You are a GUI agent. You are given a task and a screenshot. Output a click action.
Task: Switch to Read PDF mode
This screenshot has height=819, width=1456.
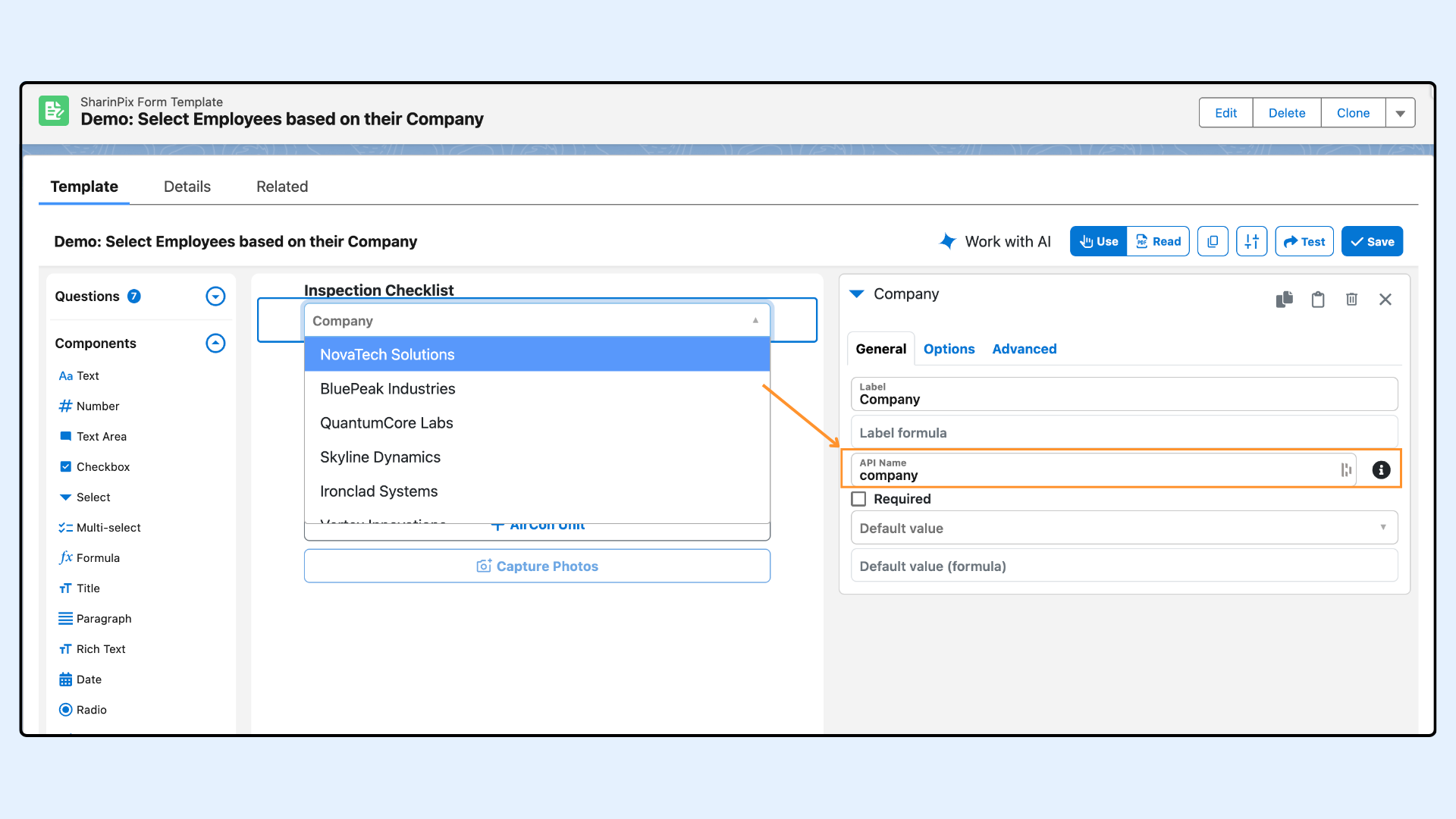click(1158, 242)
